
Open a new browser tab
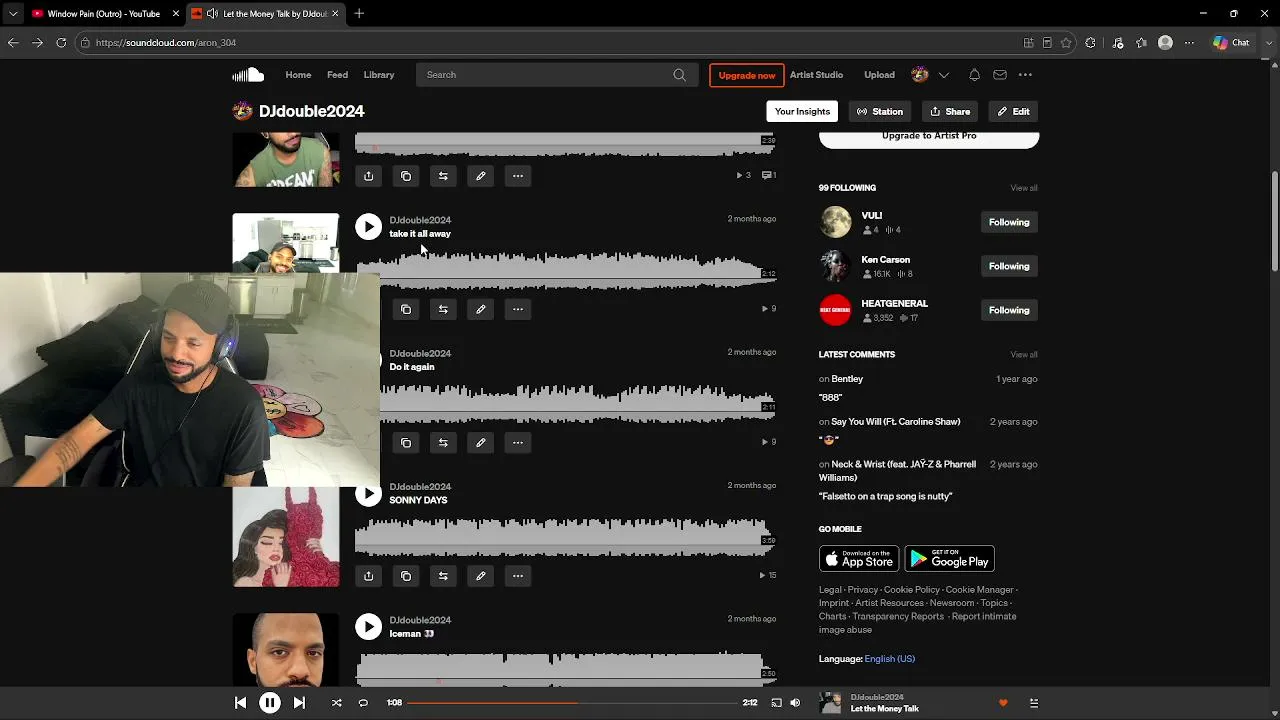[359, 14]
